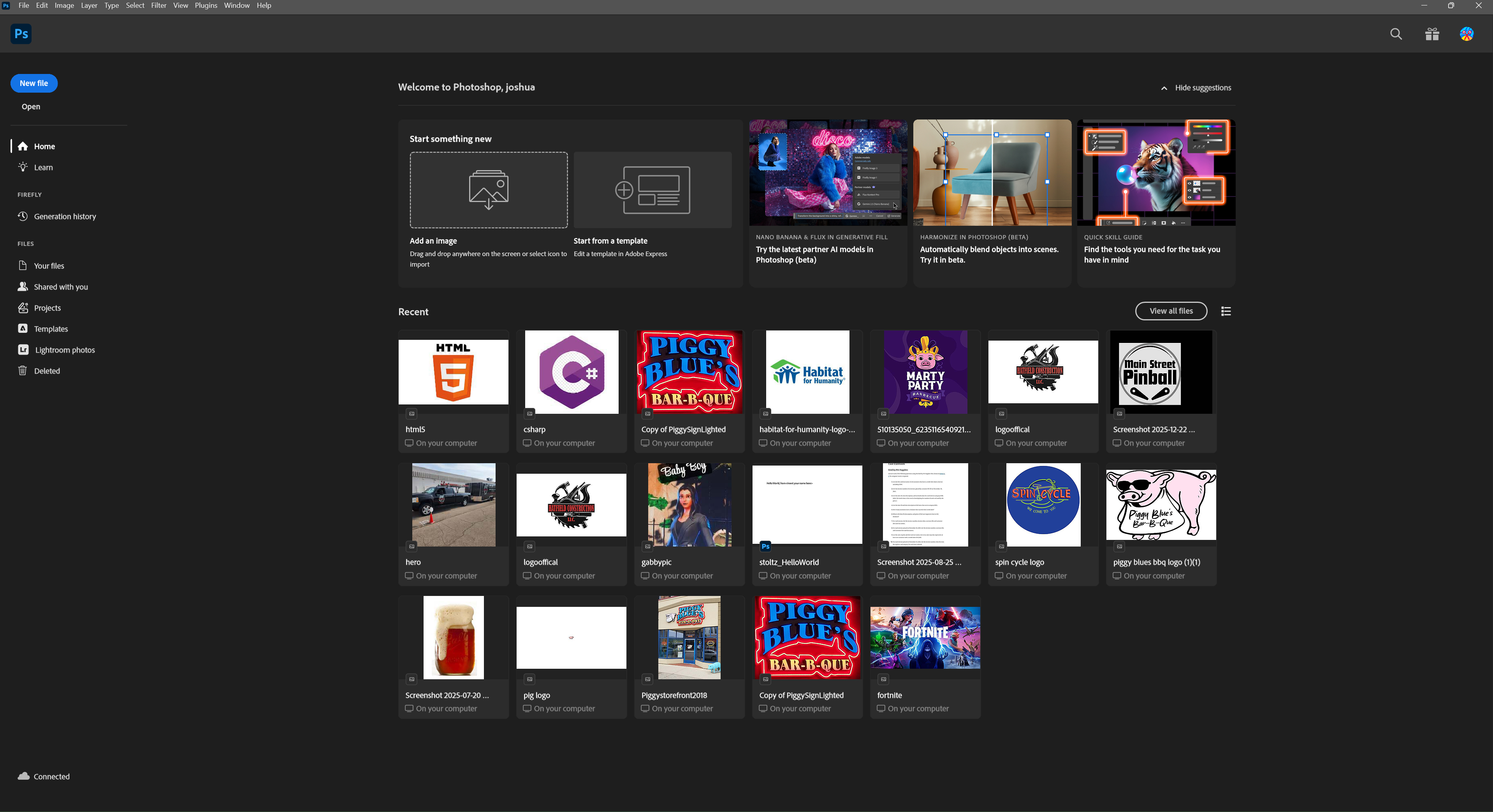Open the Window menu

[x=236, y=5]
